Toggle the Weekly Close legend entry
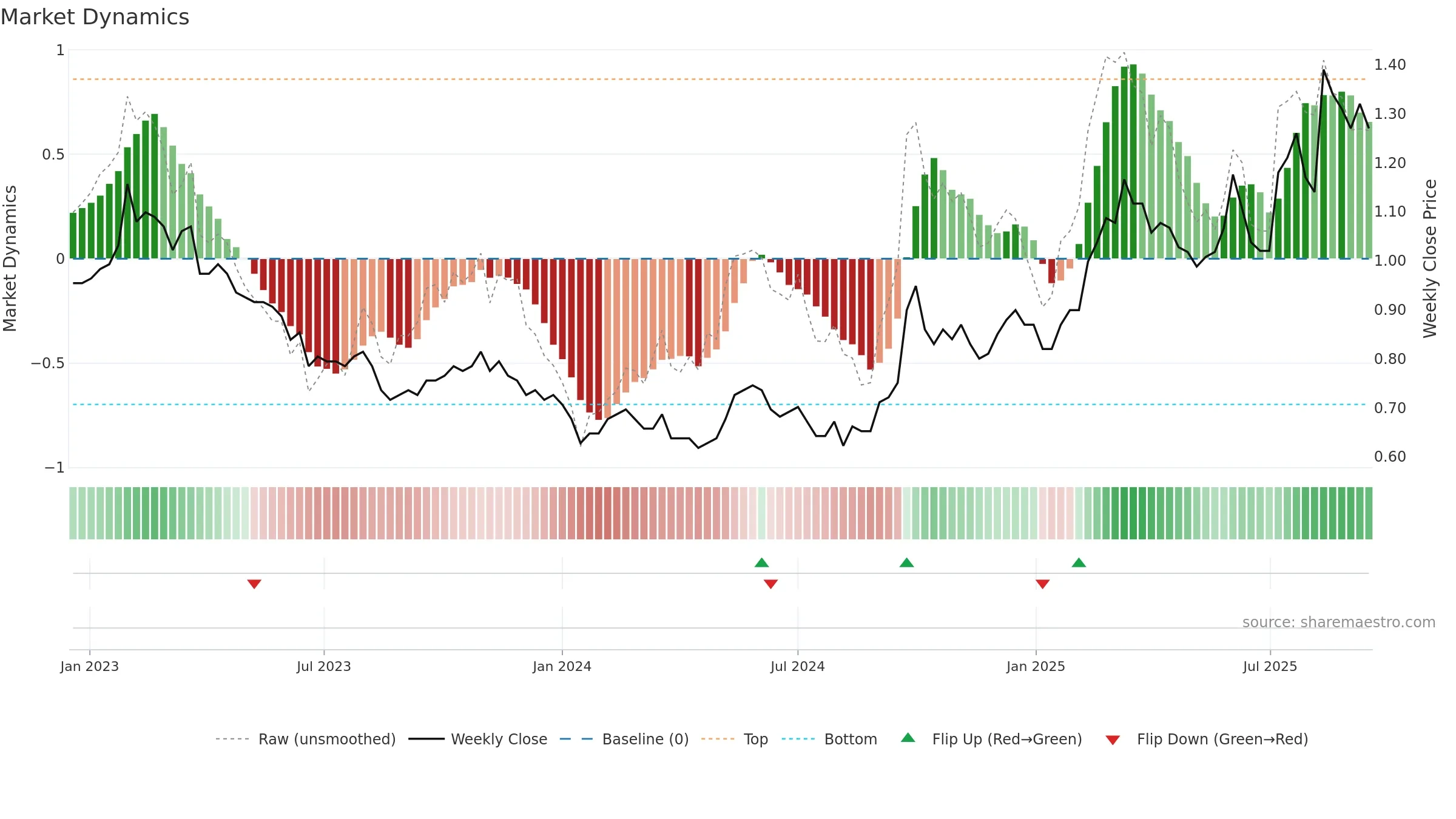1456x819 pixels. click(478, 739)
